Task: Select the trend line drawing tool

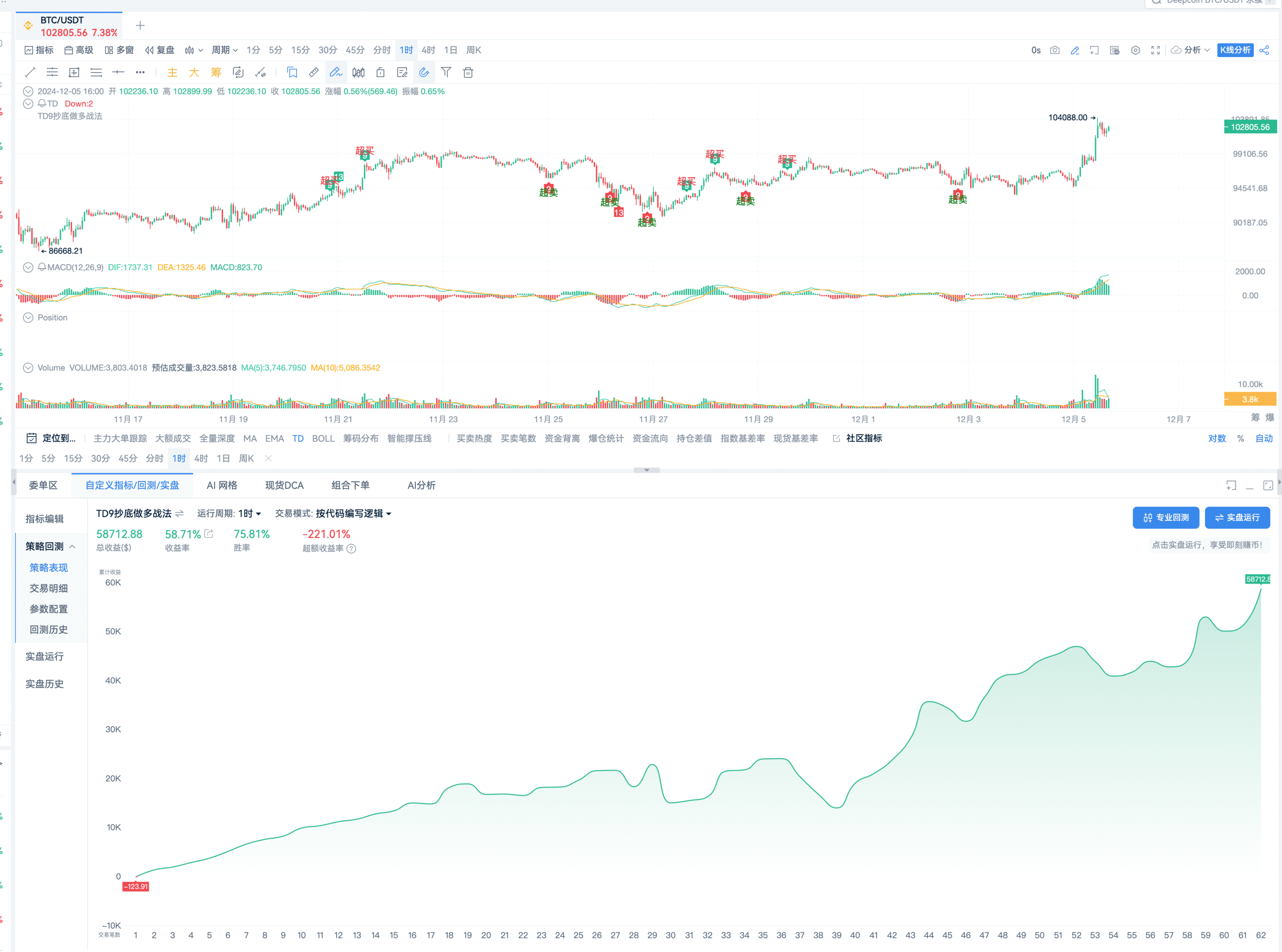Action: (x=31, y=73)
